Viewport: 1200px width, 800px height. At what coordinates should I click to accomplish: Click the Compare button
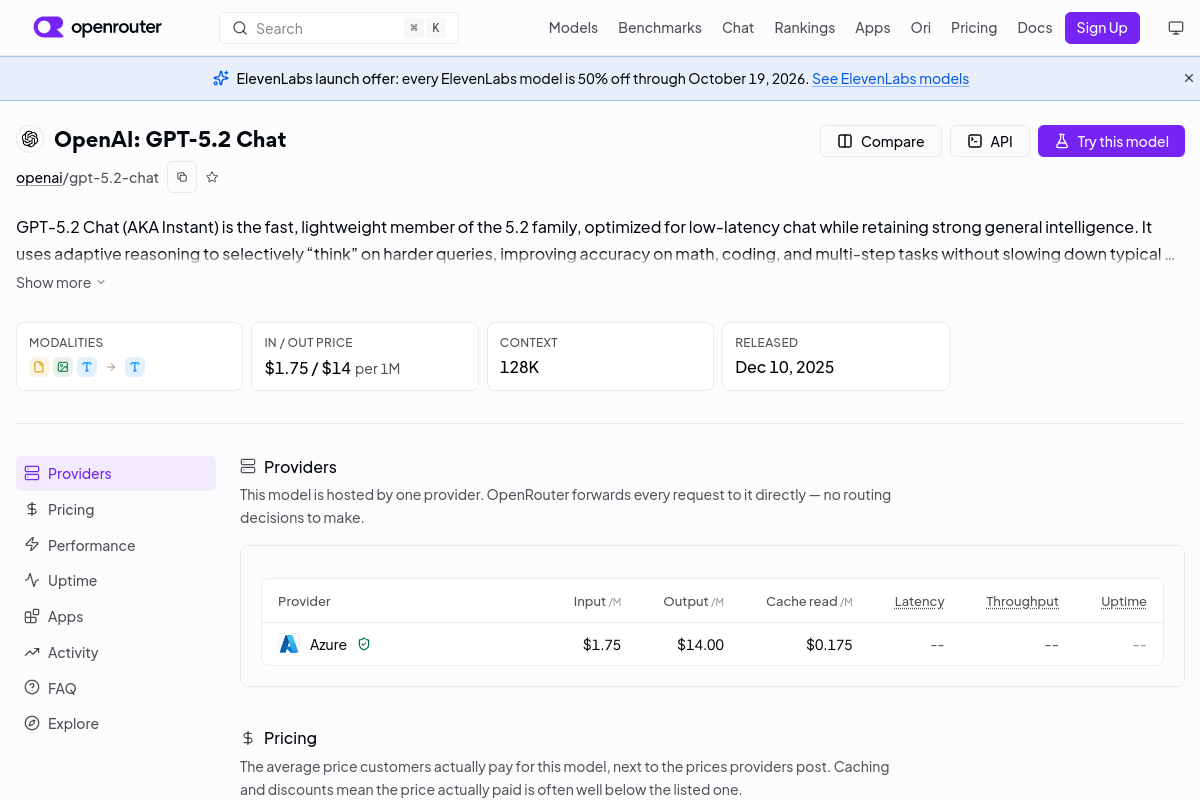880,141
